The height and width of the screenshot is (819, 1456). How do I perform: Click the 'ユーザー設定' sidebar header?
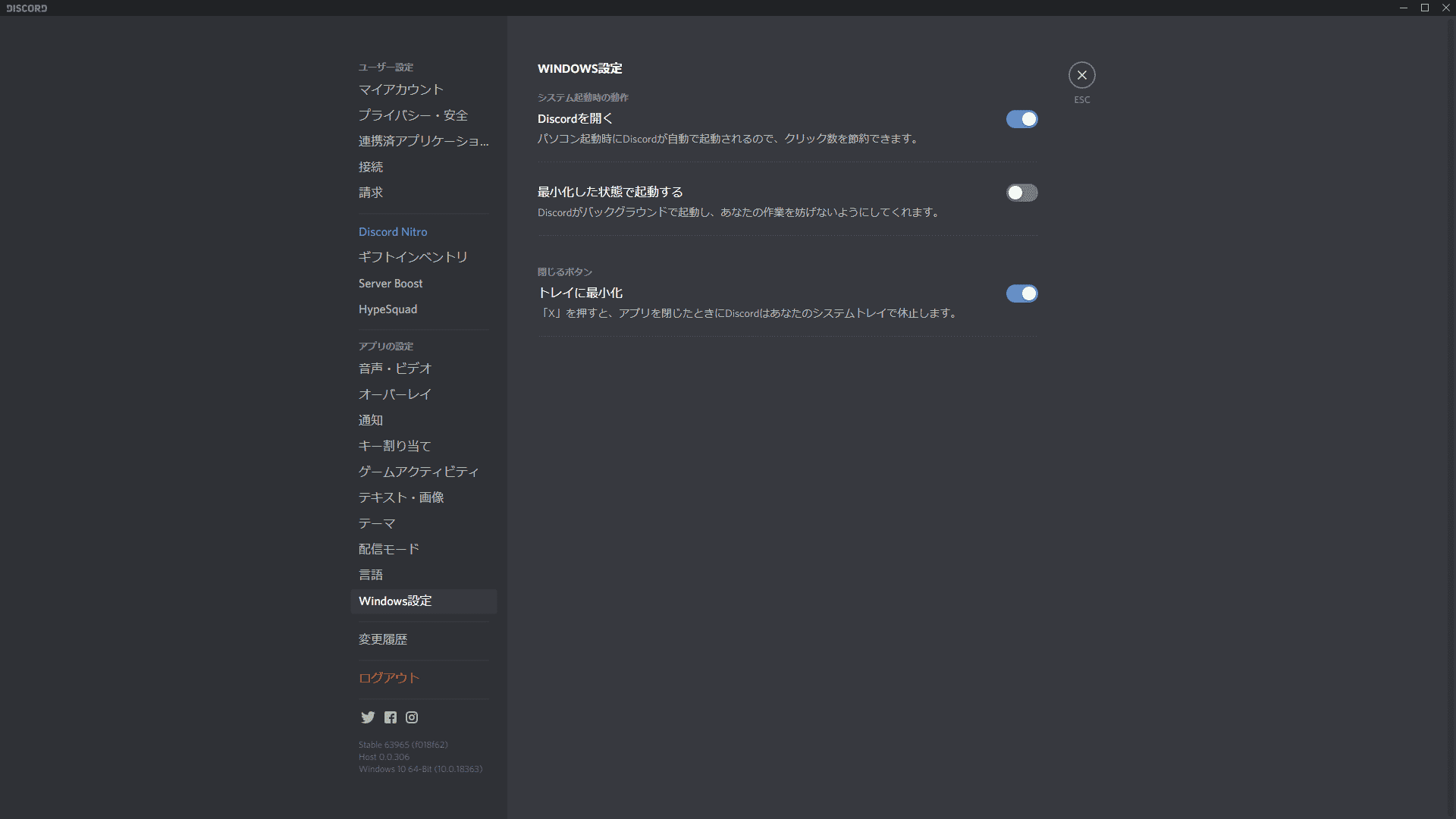(x=386, y=67)
